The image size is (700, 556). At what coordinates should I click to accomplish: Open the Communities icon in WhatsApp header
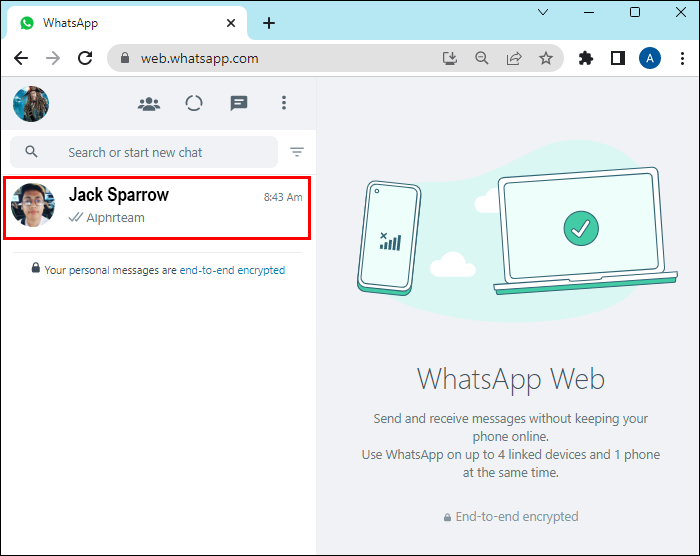149,104
